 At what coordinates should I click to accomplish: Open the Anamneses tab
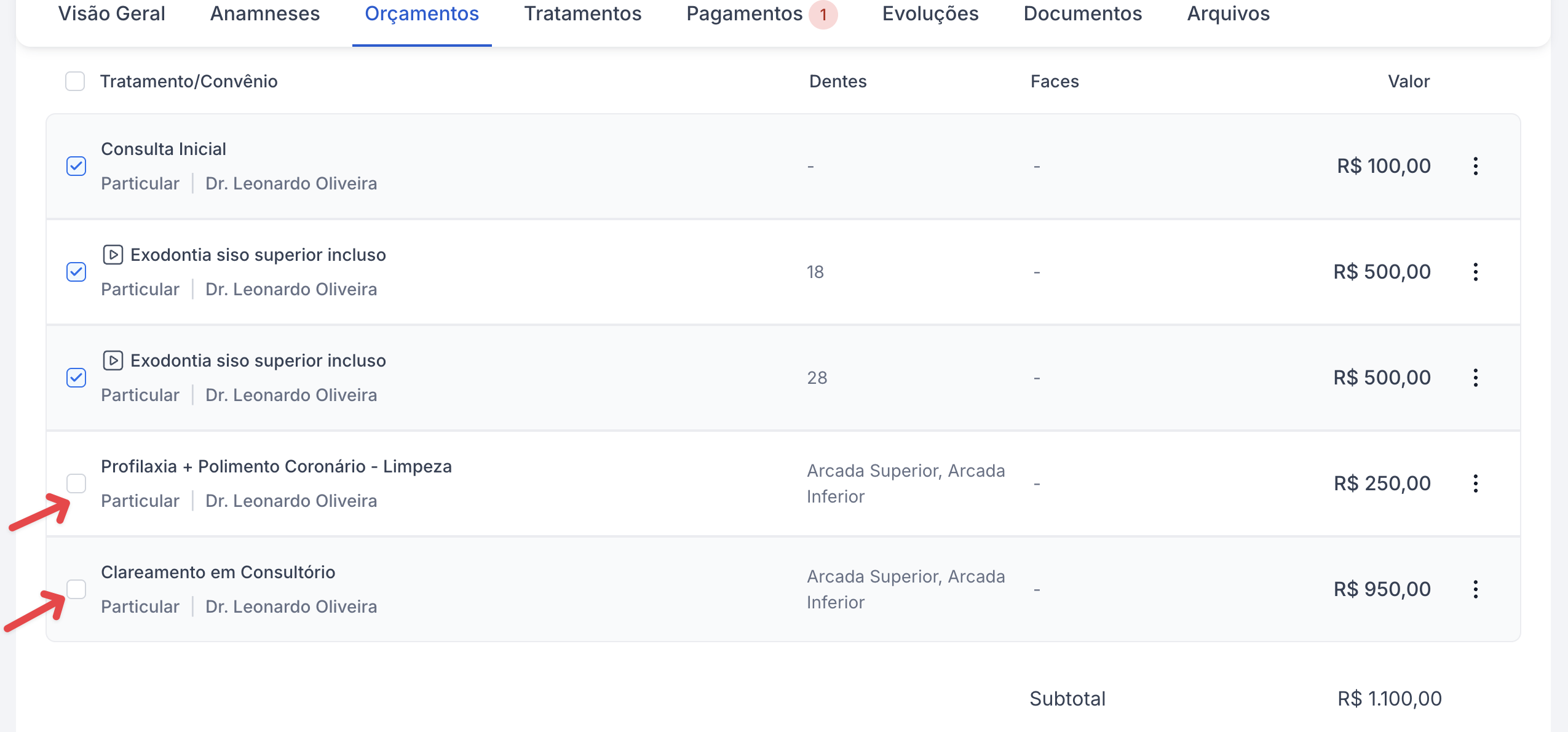[x=265, y=14]
